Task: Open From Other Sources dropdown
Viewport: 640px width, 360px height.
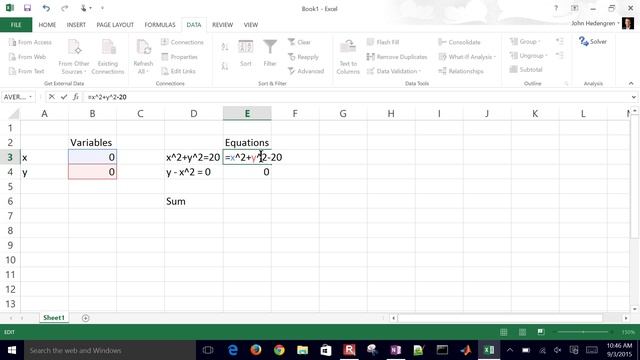Action: coord(73,56)
